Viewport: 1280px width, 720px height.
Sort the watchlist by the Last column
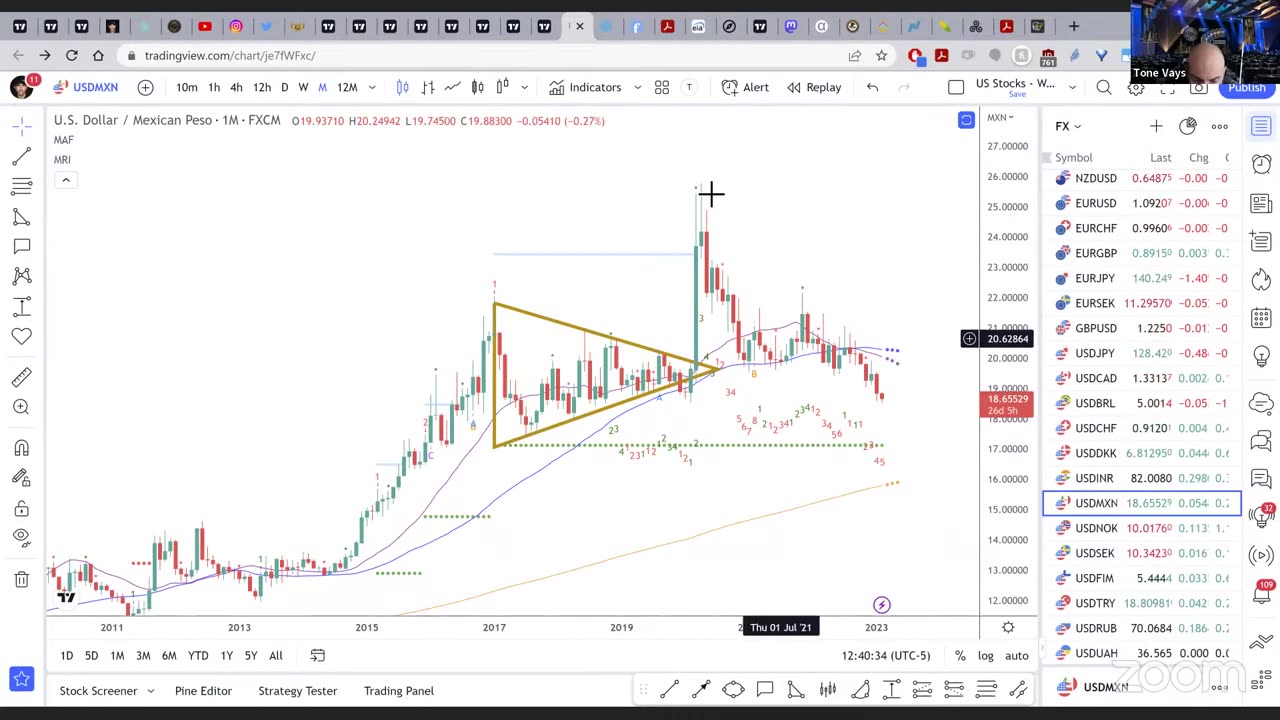pos(1160,157)
